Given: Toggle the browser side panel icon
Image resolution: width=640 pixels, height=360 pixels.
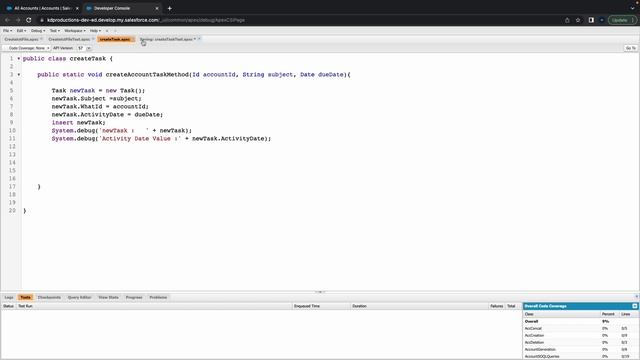Looking at the screenshot, I should (x=591, y=20).
